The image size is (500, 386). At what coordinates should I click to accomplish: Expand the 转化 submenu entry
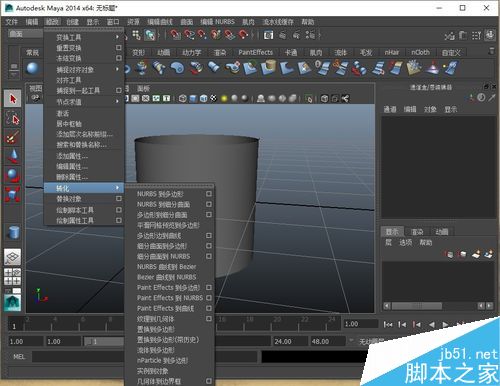[x=84, y=188]
